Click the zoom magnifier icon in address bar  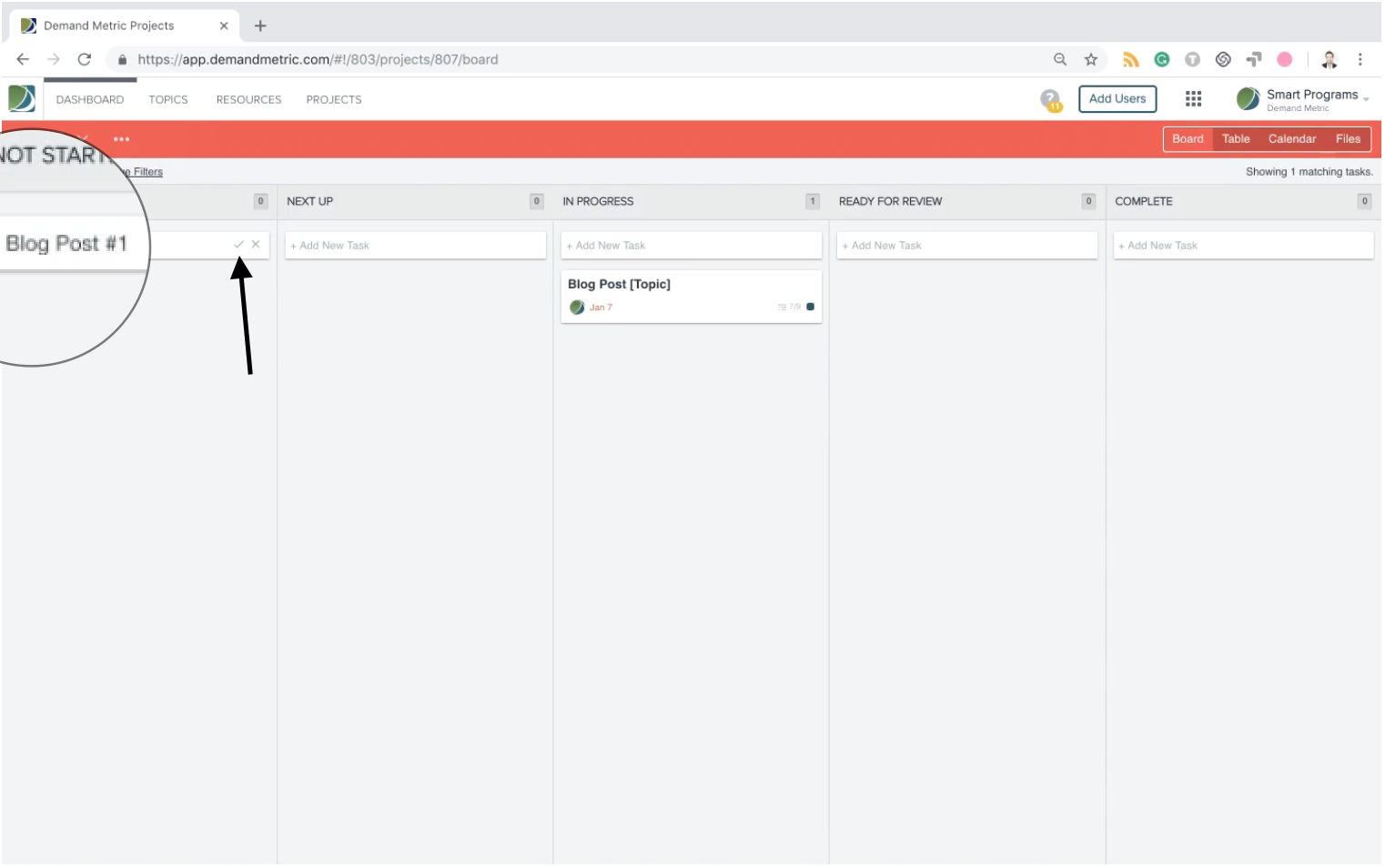[1060, 59]
